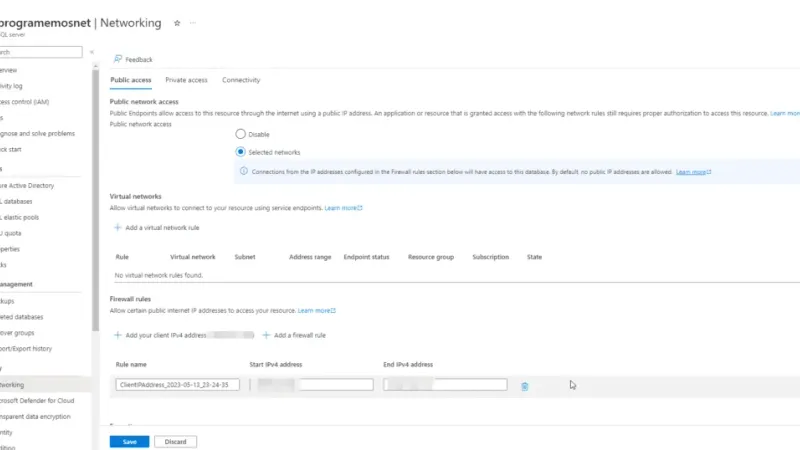The height and width of the screenshot is (450, 800).
Task: Click plus icon to add a firewall rule
Action: (x=267, y=335)
